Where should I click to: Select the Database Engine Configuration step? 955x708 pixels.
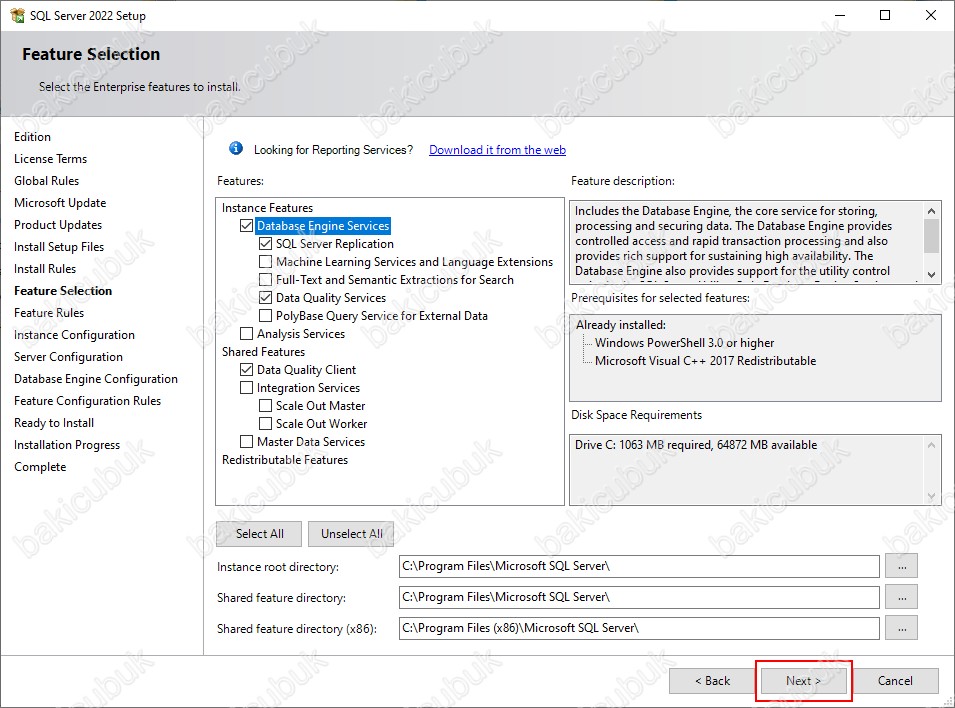click(96, 379)
